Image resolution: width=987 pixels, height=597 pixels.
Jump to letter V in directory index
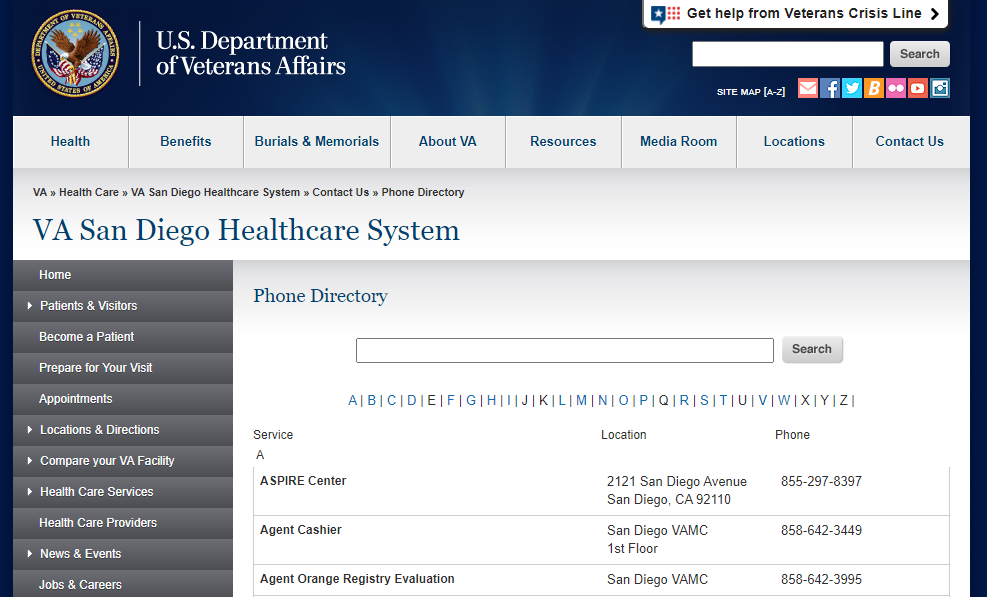[x=762, y=401]
